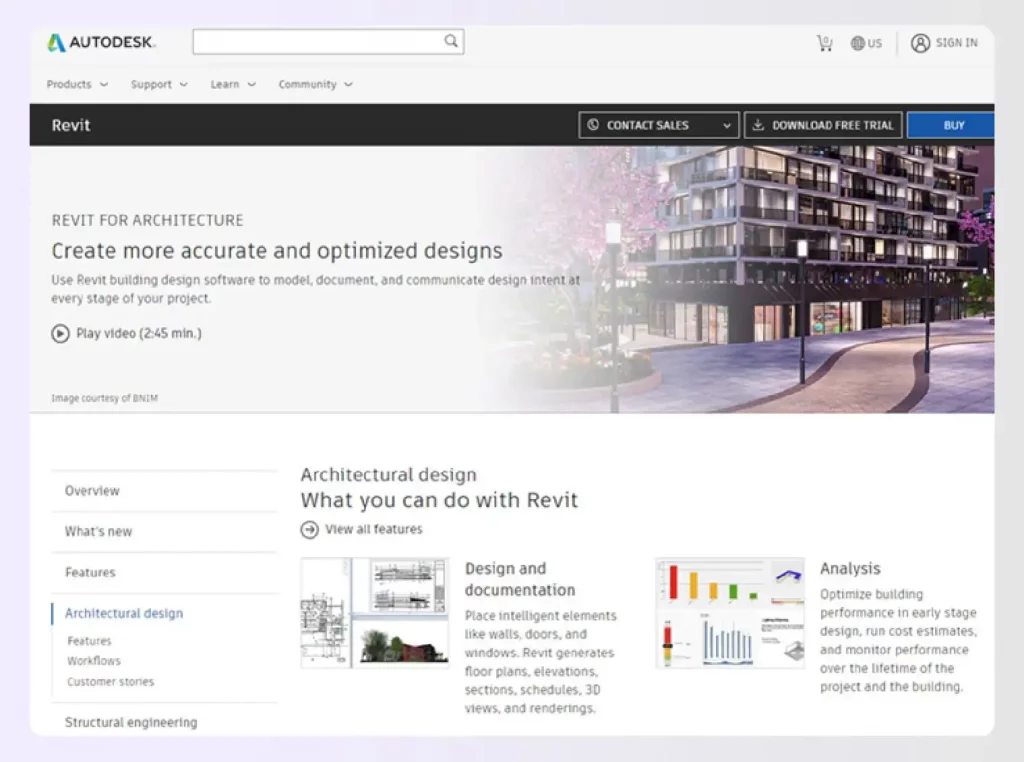The height and width of the screenshot is (762, 1024).
Task: Expand the Support menu
Action: click(x=159, y=85)
